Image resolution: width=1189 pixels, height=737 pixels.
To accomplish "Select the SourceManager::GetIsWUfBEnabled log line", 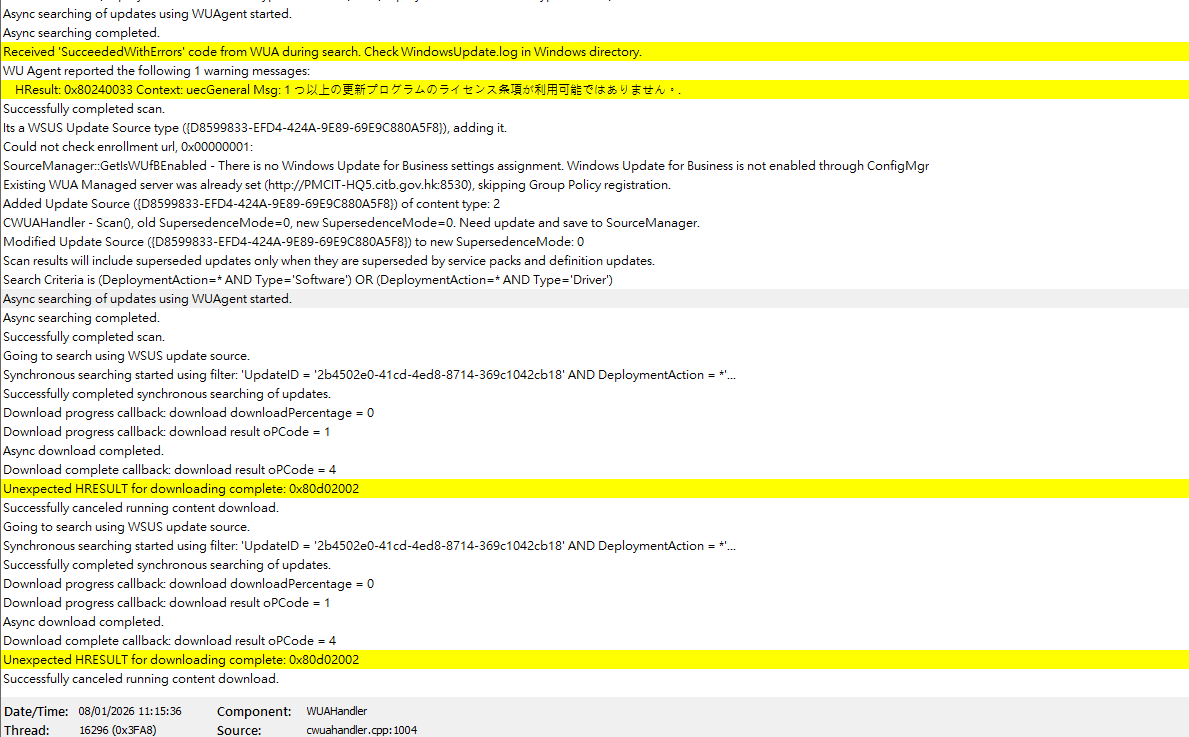I will [x=594, y=165].
